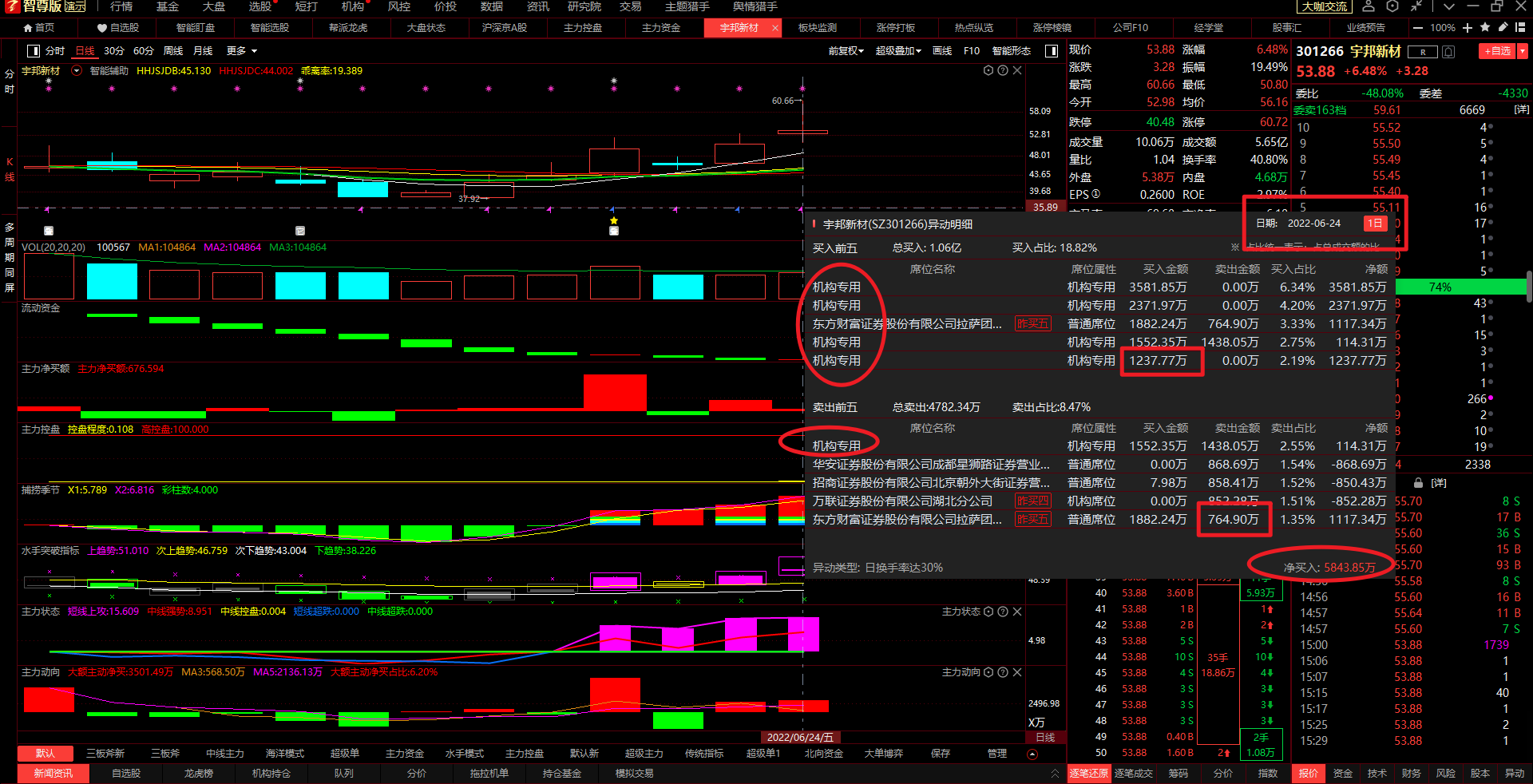Open 主力动向 panel settings hexagon icon
The image size is (1533, 784).
click(988, 672)
